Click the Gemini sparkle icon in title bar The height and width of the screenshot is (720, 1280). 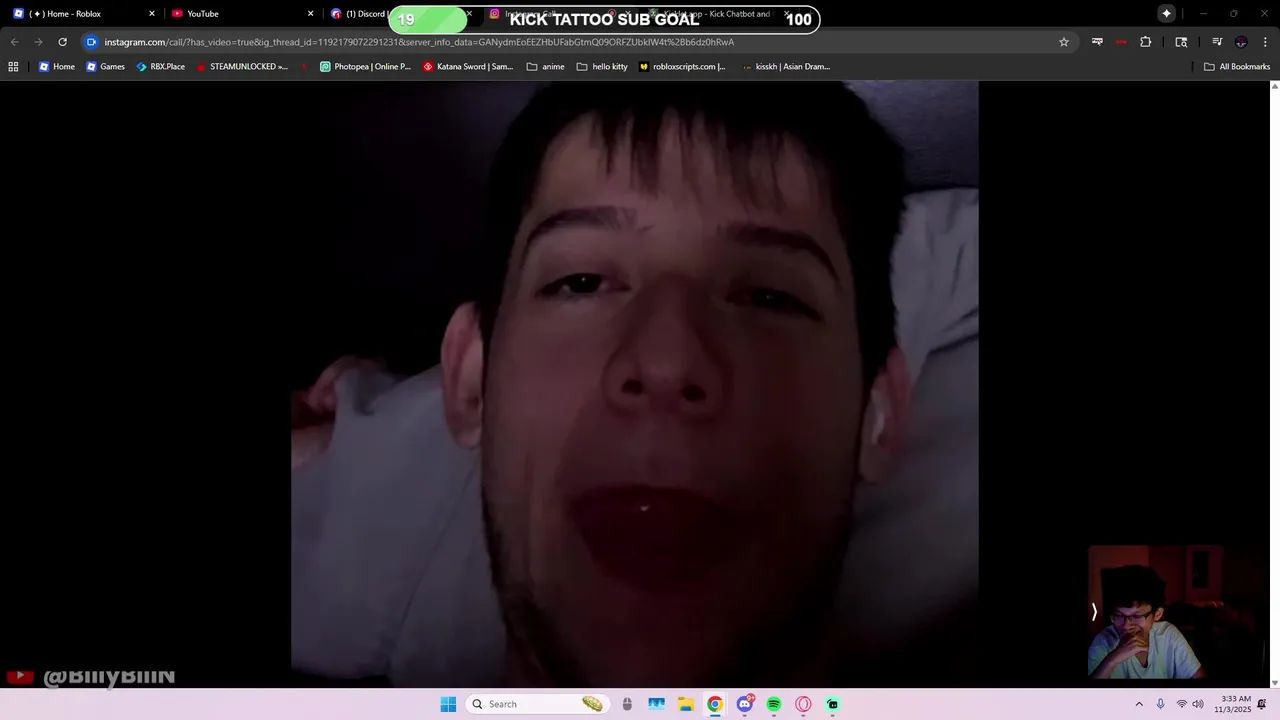pyautogui.click(x=1166, y=13)
